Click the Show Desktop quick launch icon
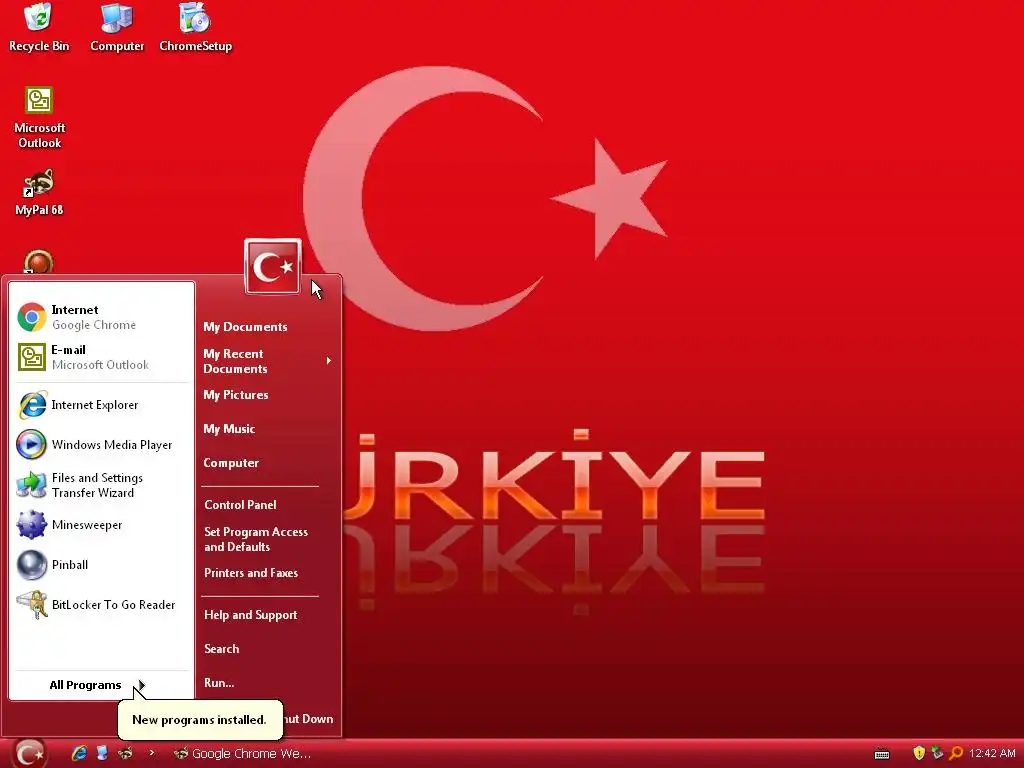This screenshot has width=1024, height=768. pyautogui.click(x=103, y=753)
